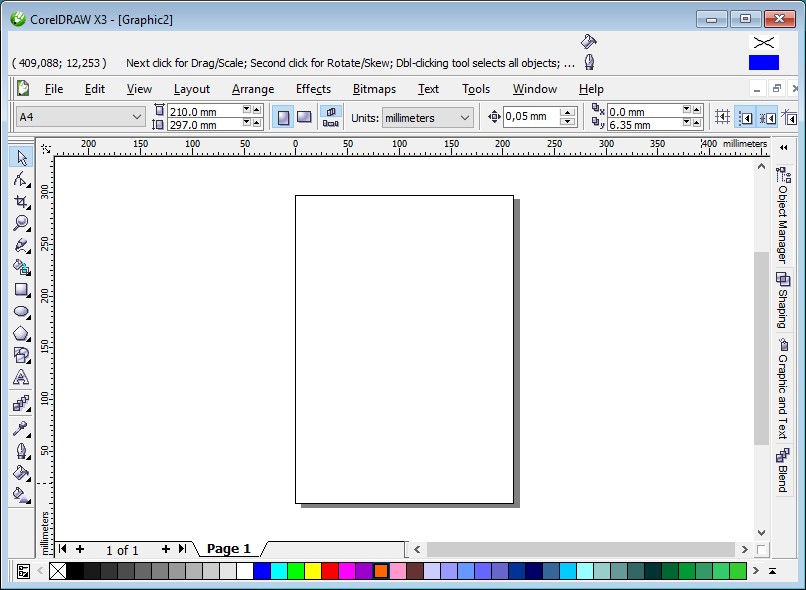Activate the Text tool
The width and height of the screenshot is (806, 590).
(x=21, y=377)
